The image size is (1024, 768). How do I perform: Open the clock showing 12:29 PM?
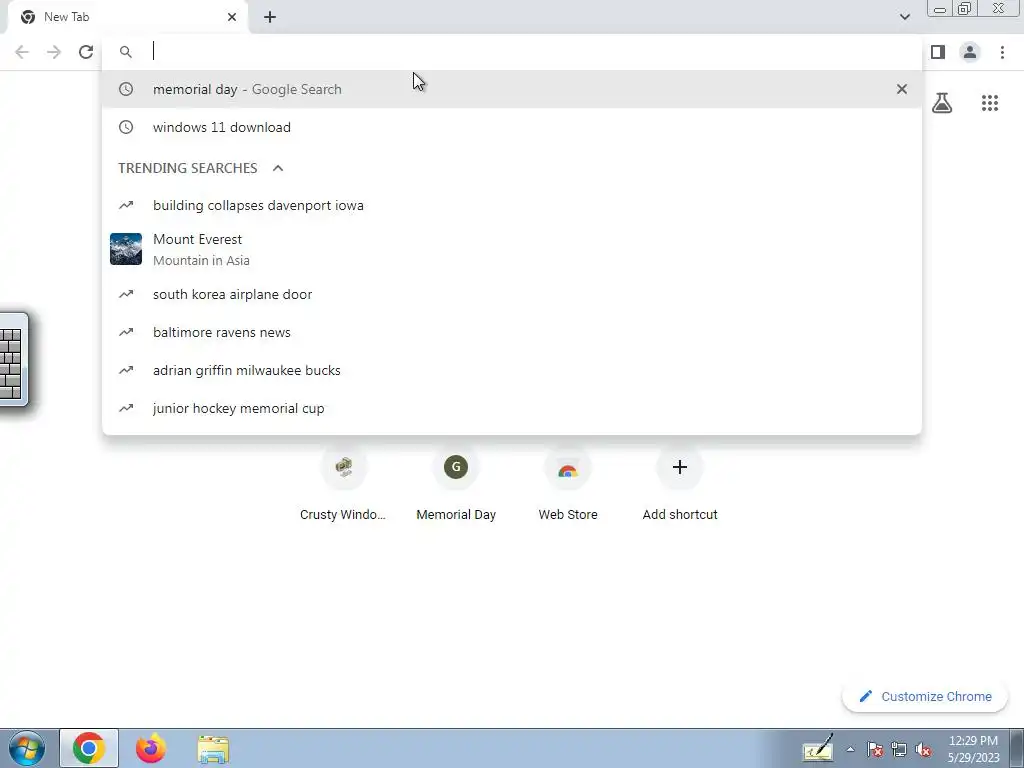click(973, 749)
